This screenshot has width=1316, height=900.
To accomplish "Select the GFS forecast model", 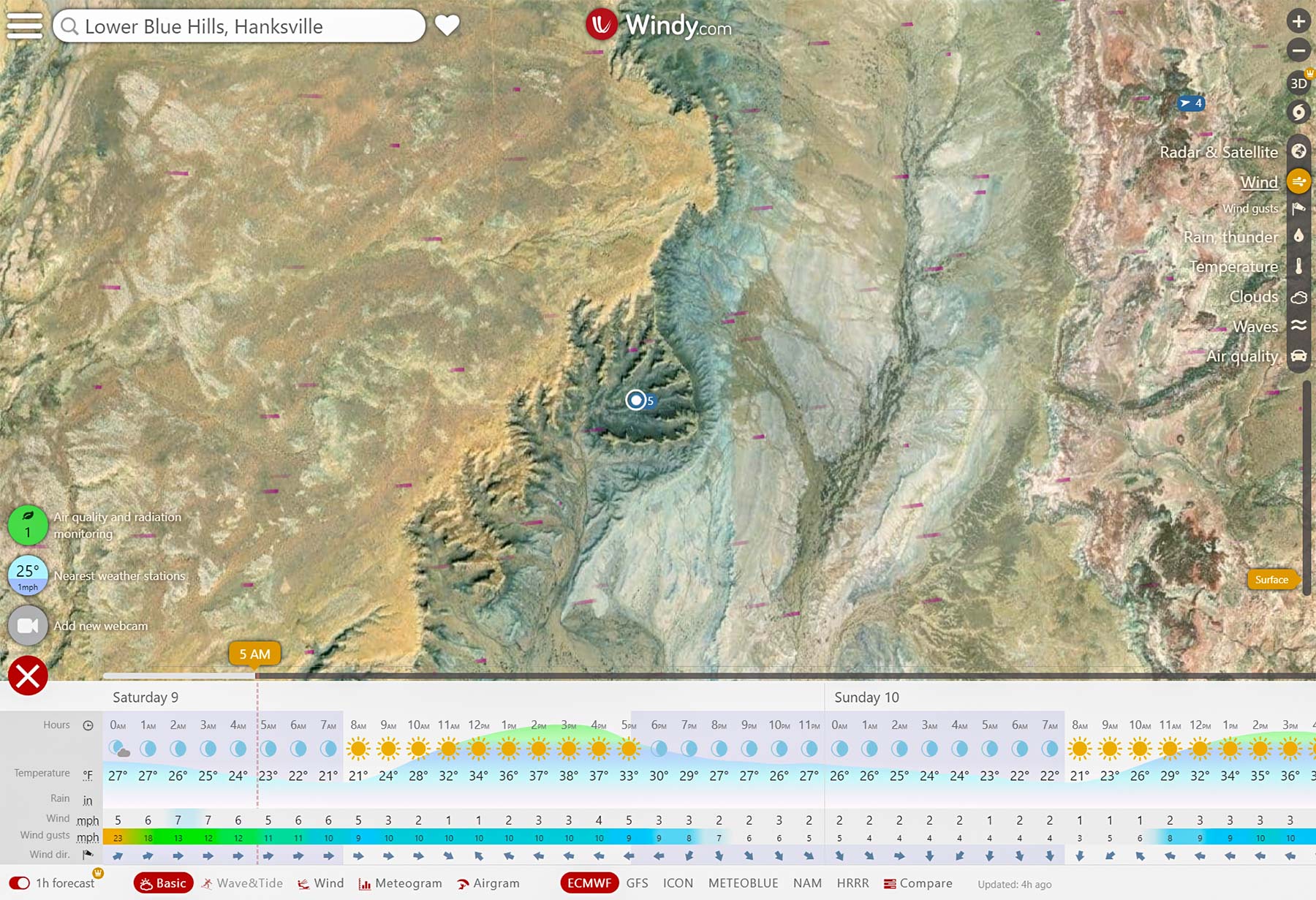I will [637, 883].
